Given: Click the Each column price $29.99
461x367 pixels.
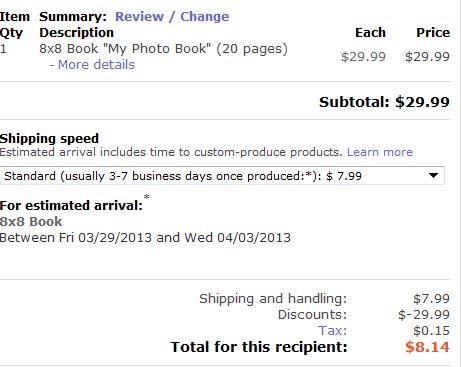Looking at the screenshot, I should (363, 57).
